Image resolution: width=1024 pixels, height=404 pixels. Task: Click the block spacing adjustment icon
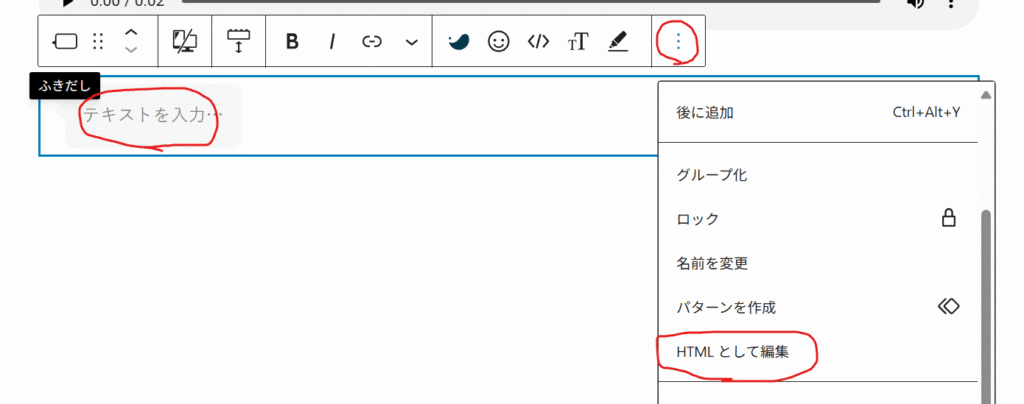tap(239, 41)
